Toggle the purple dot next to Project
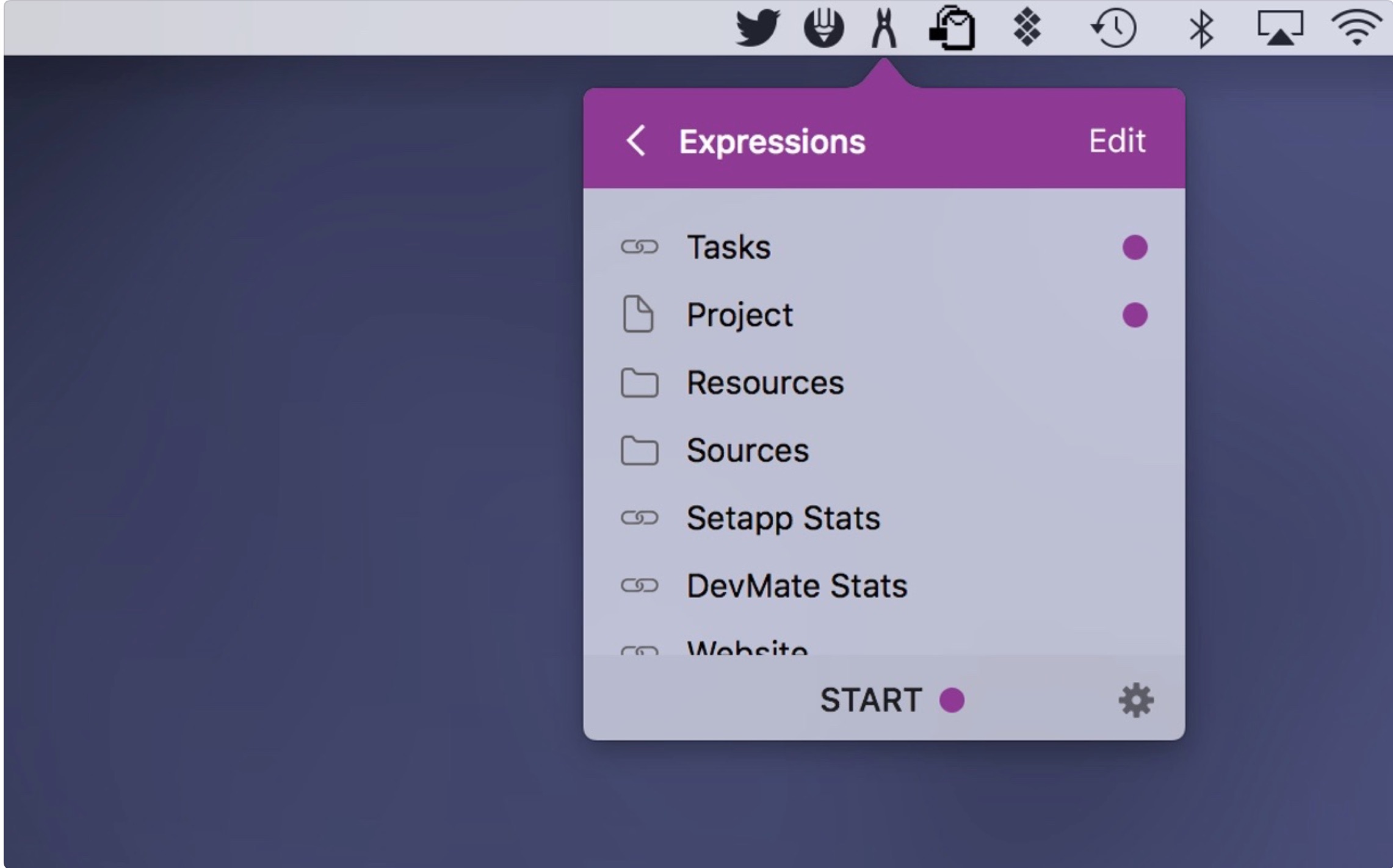The height and width of the screenshot is (868, 1393). pos(1135,315)
